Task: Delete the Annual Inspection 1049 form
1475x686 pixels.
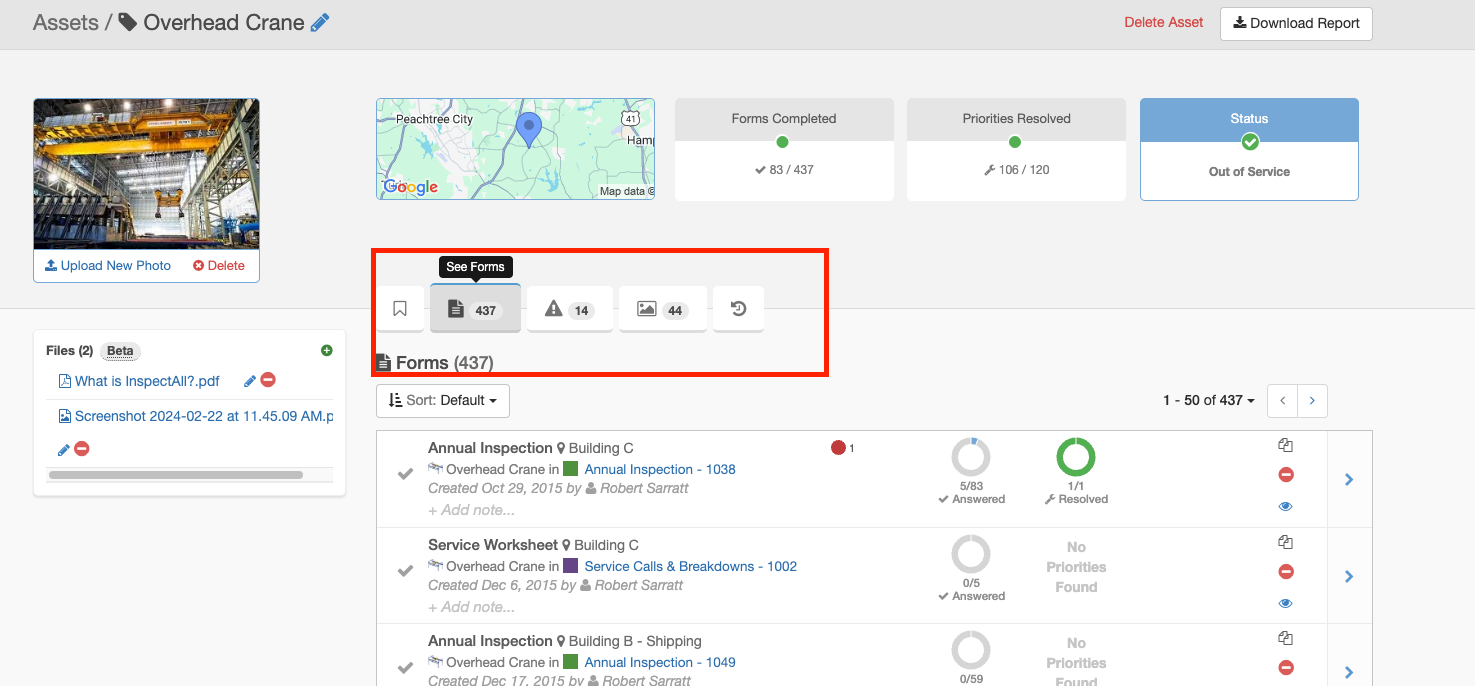Action: 1286,668
